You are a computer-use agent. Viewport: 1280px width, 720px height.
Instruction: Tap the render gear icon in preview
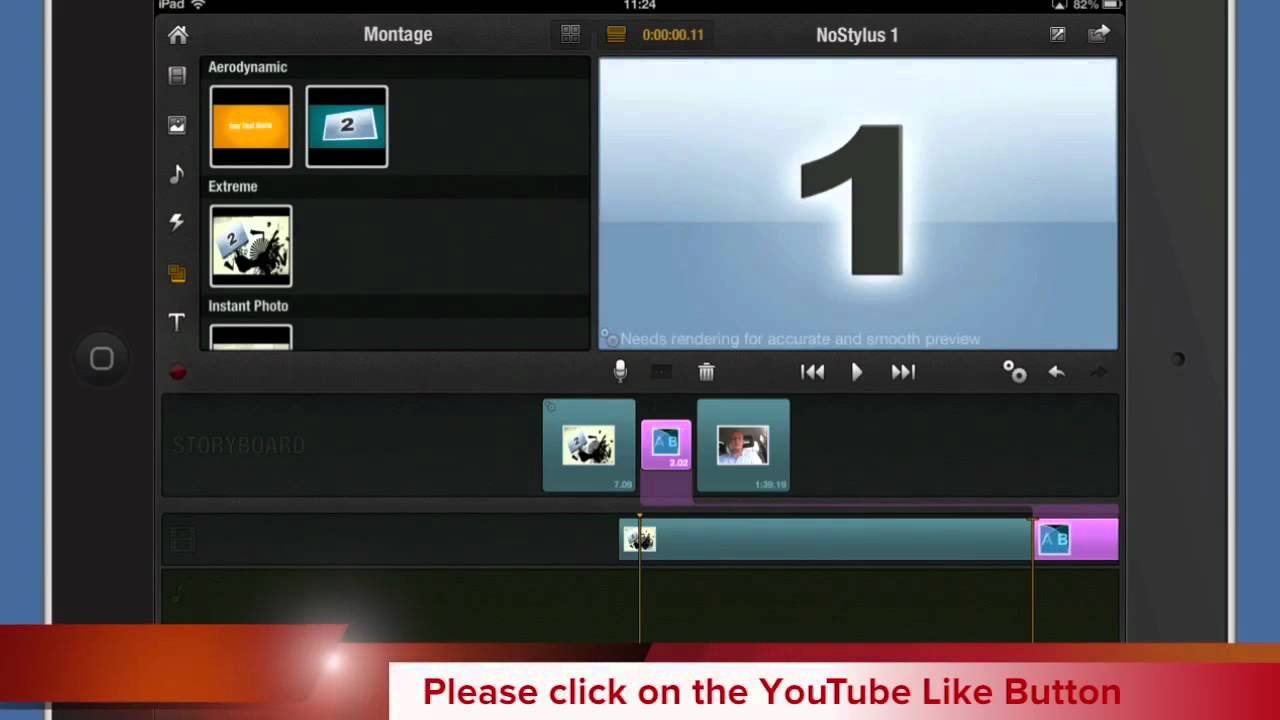pos(609,339)
